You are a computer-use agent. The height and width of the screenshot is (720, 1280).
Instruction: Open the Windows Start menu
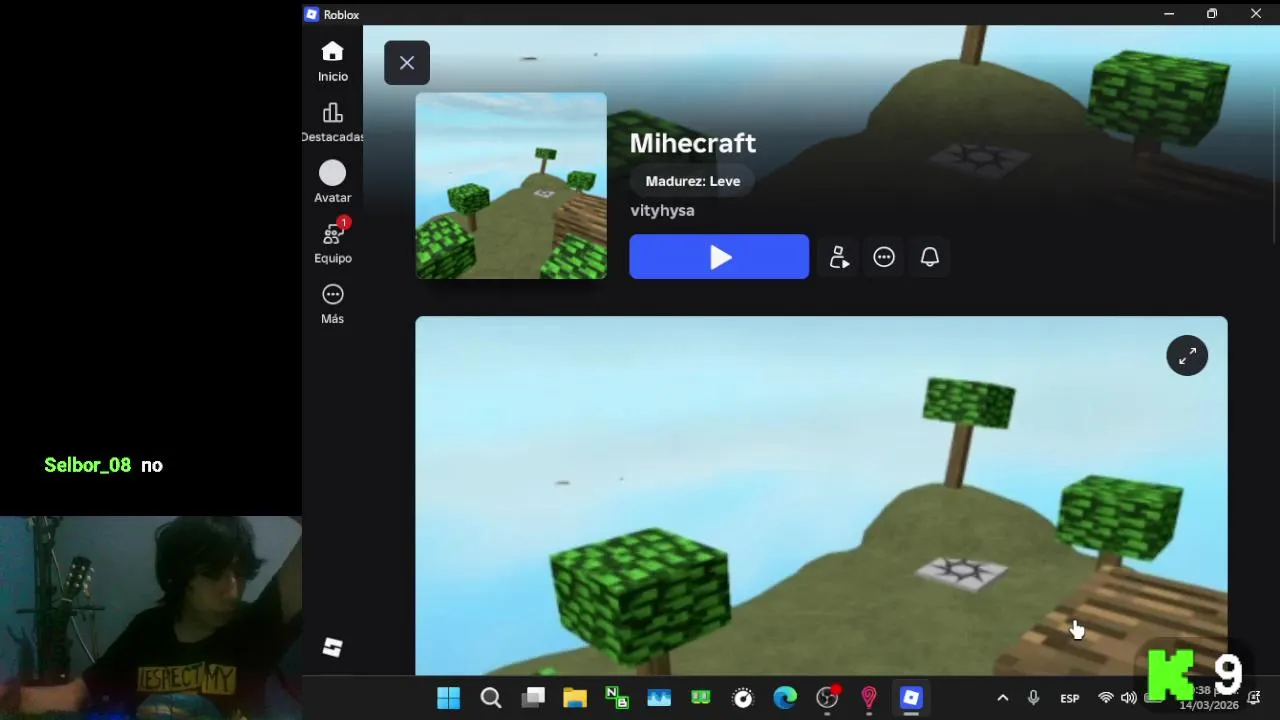point(449,698)
